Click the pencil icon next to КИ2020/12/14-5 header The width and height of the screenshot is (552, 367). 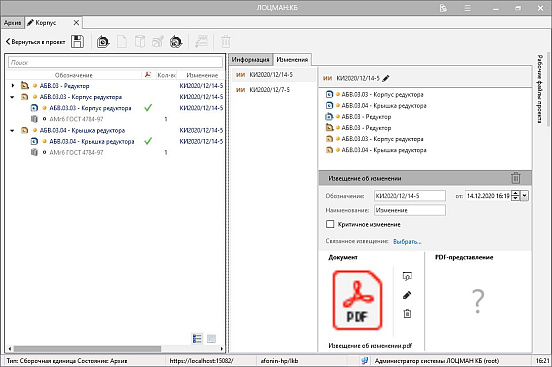coord(386,78)
